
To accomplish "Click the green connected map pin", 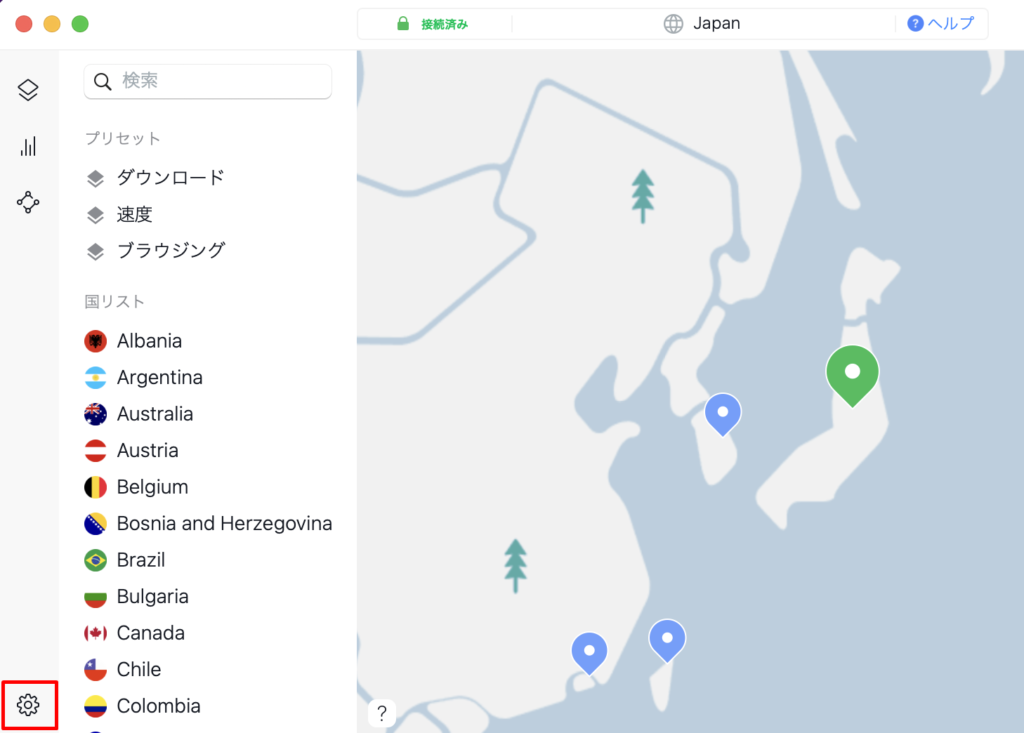I will (852, 376).
